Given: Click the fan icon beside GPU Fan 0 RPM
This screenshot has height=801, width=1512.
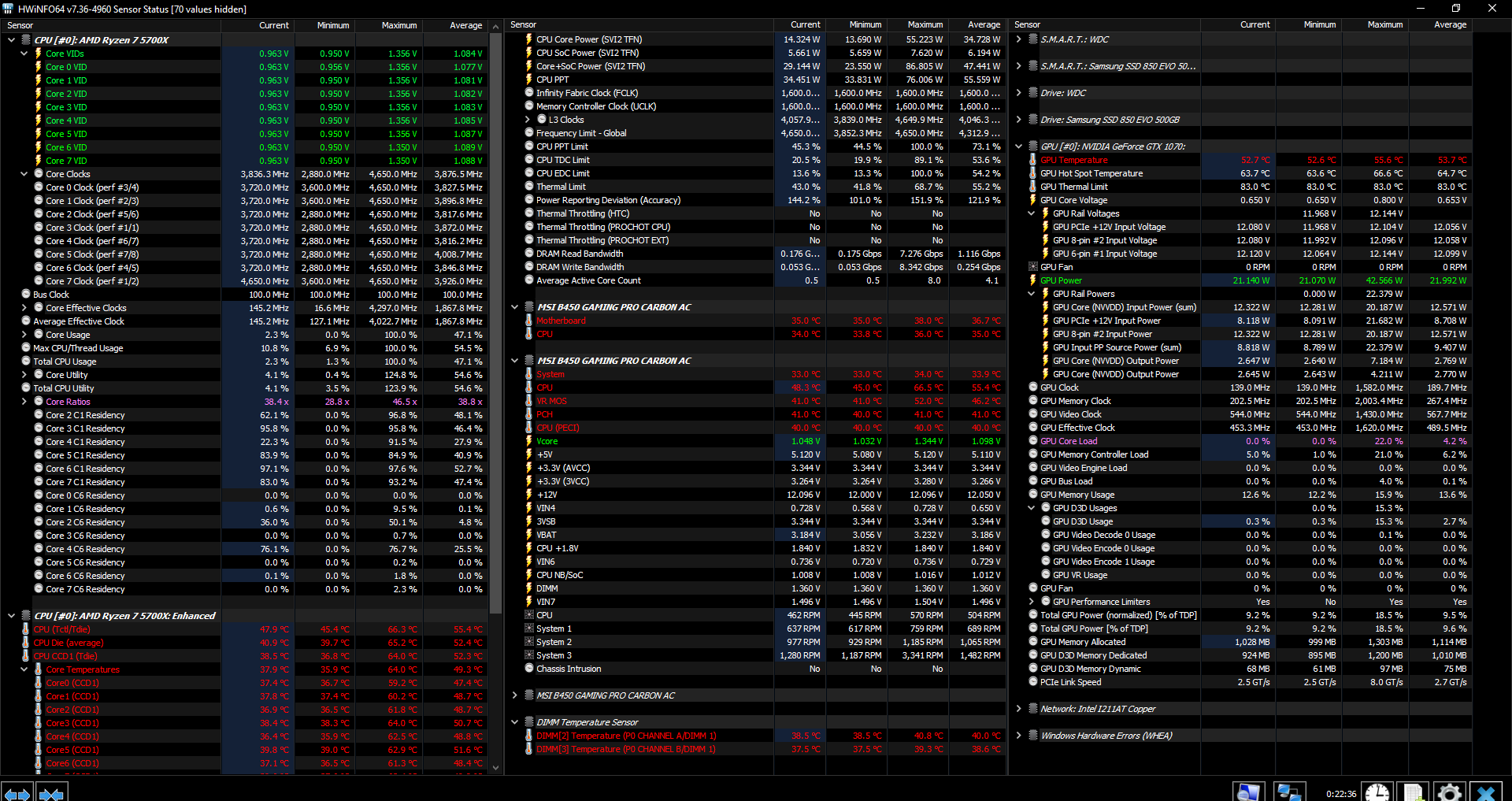Looking at the screenshot, I should 1033,267.
